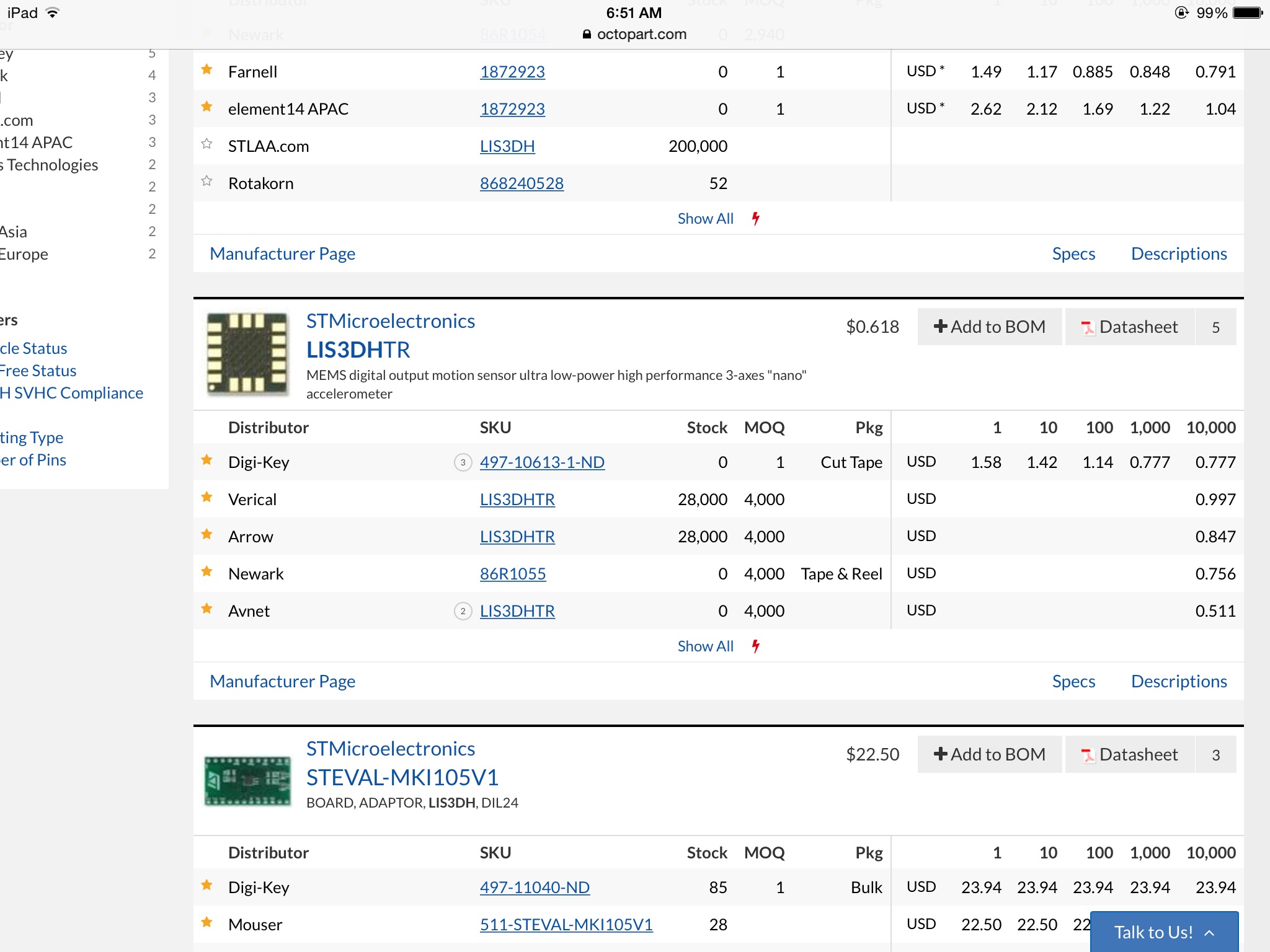This screenshot has width=1270, height=952.
Task: Toggle the empty star next to Rotakorn
Action: [207, 182]
